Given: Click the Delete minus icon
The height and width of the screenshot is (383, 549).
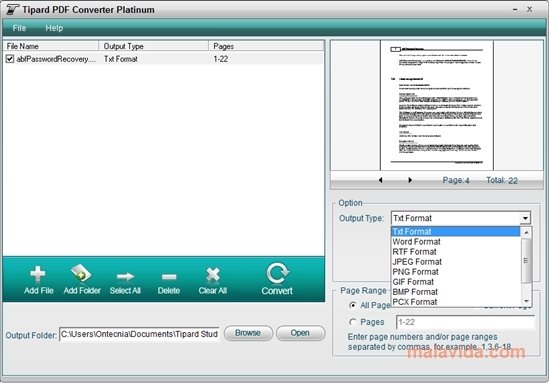Looking at the screenshot, I should point(169,277).
